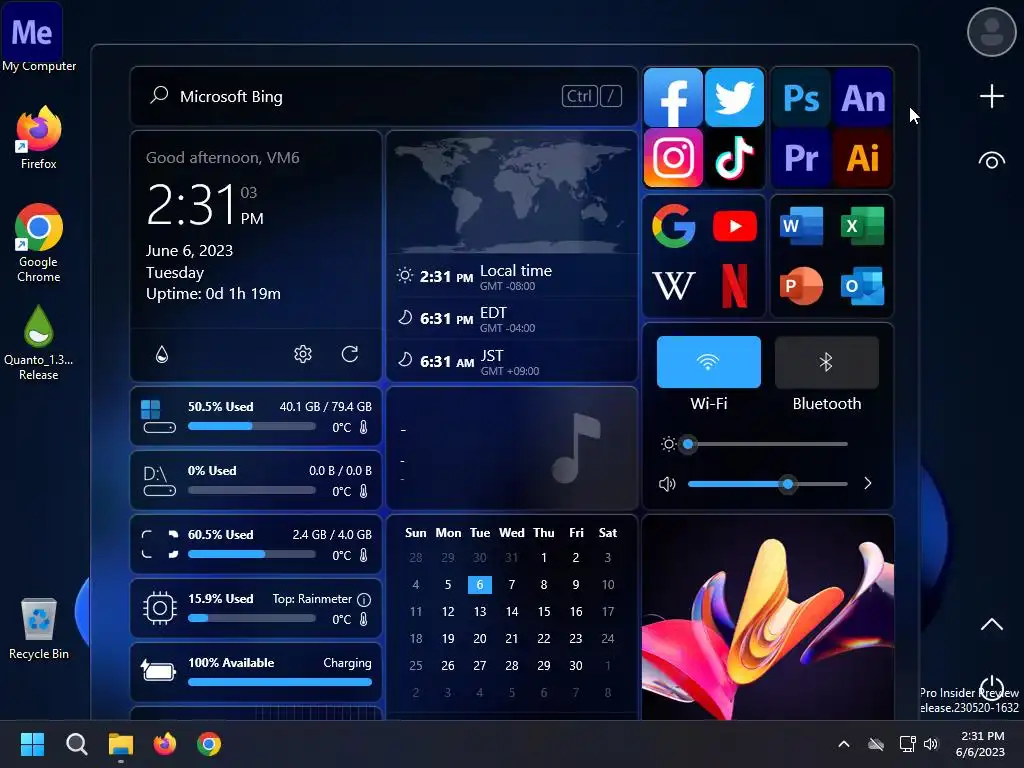Image resolution: width=1024 pixels, height=768 pixels.
Task: Click the world map in time zone widget
Action: 512,194
